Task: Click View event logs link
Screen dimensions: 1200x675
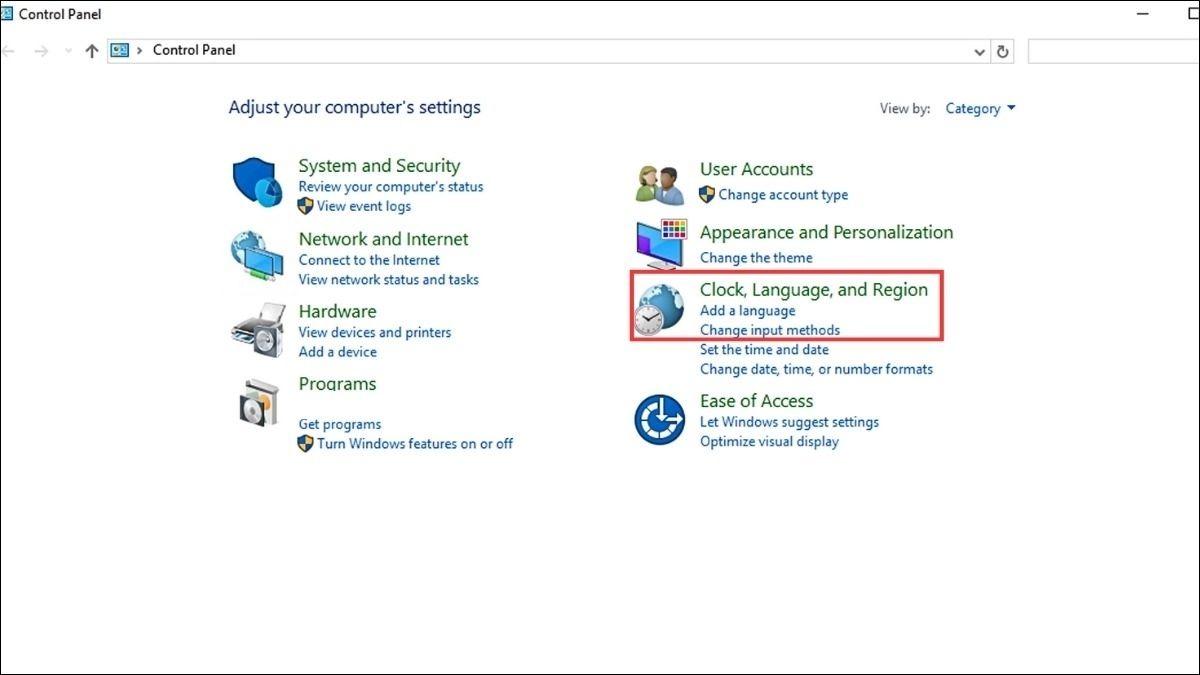Action: coord(364,206)
